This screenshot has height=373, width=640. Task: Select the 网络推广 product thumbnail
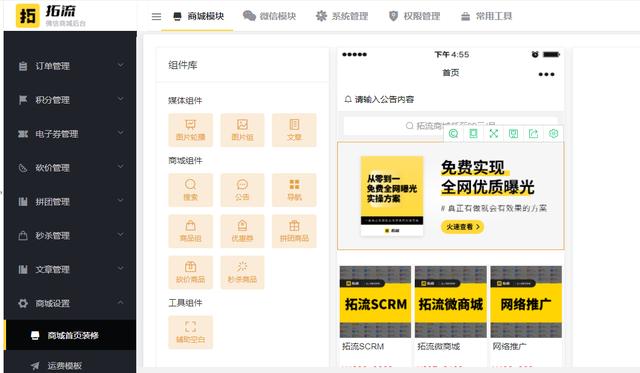click(x=526, y=302)
